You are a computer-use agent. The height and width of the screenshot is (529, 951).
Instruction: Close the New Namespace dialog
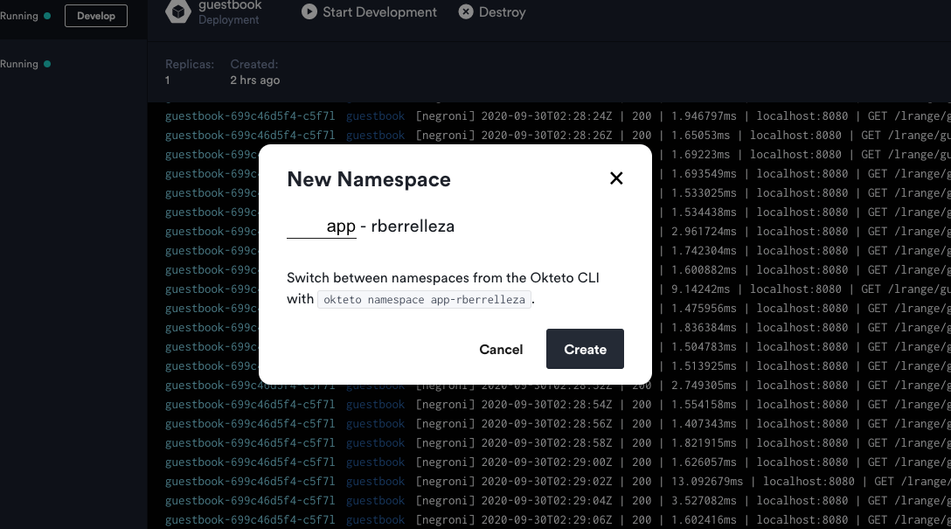point(616,178)
